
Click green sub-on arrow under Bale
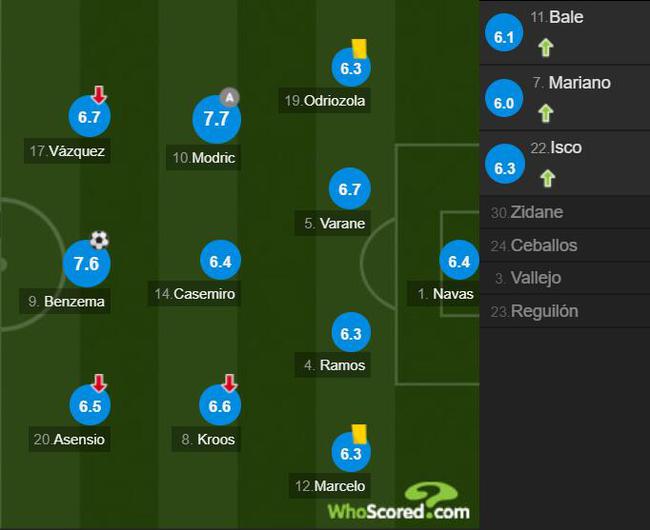click(x=546, y=47)
